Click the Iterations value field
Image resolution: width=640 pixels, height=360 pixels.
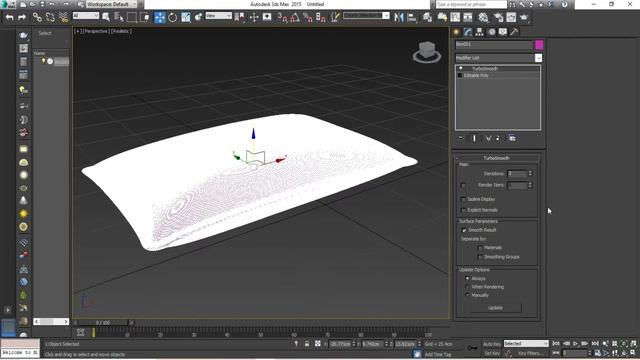[x=517, y=173]
